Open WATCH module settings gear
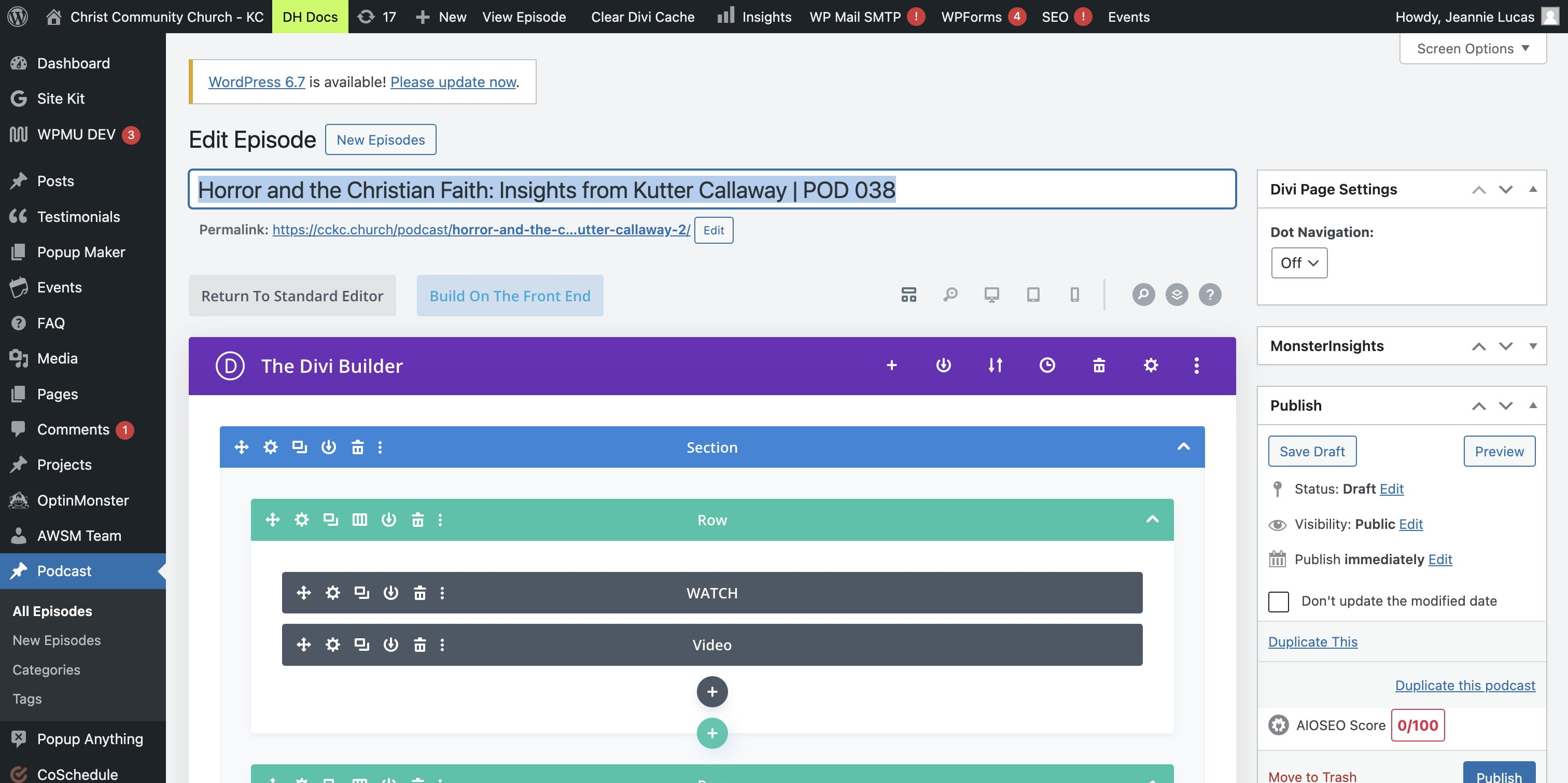Screen dimensions: 1568x783 [332, 593]
